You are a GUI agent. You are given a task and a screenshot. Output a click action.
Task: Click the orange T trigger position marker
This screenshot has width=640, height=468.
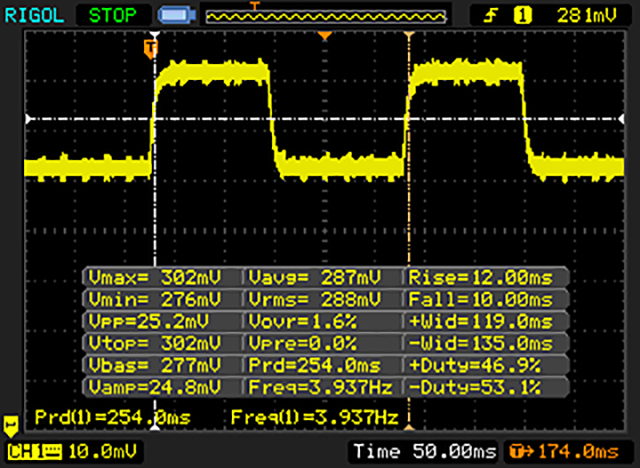[x=151, y=47]
